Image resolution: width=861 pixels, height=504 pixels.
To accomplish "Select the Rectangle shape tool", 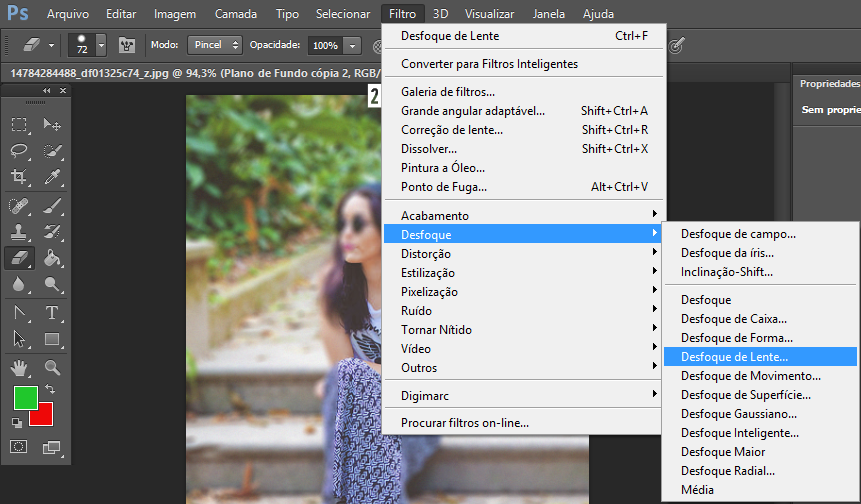I will (52, 339).
